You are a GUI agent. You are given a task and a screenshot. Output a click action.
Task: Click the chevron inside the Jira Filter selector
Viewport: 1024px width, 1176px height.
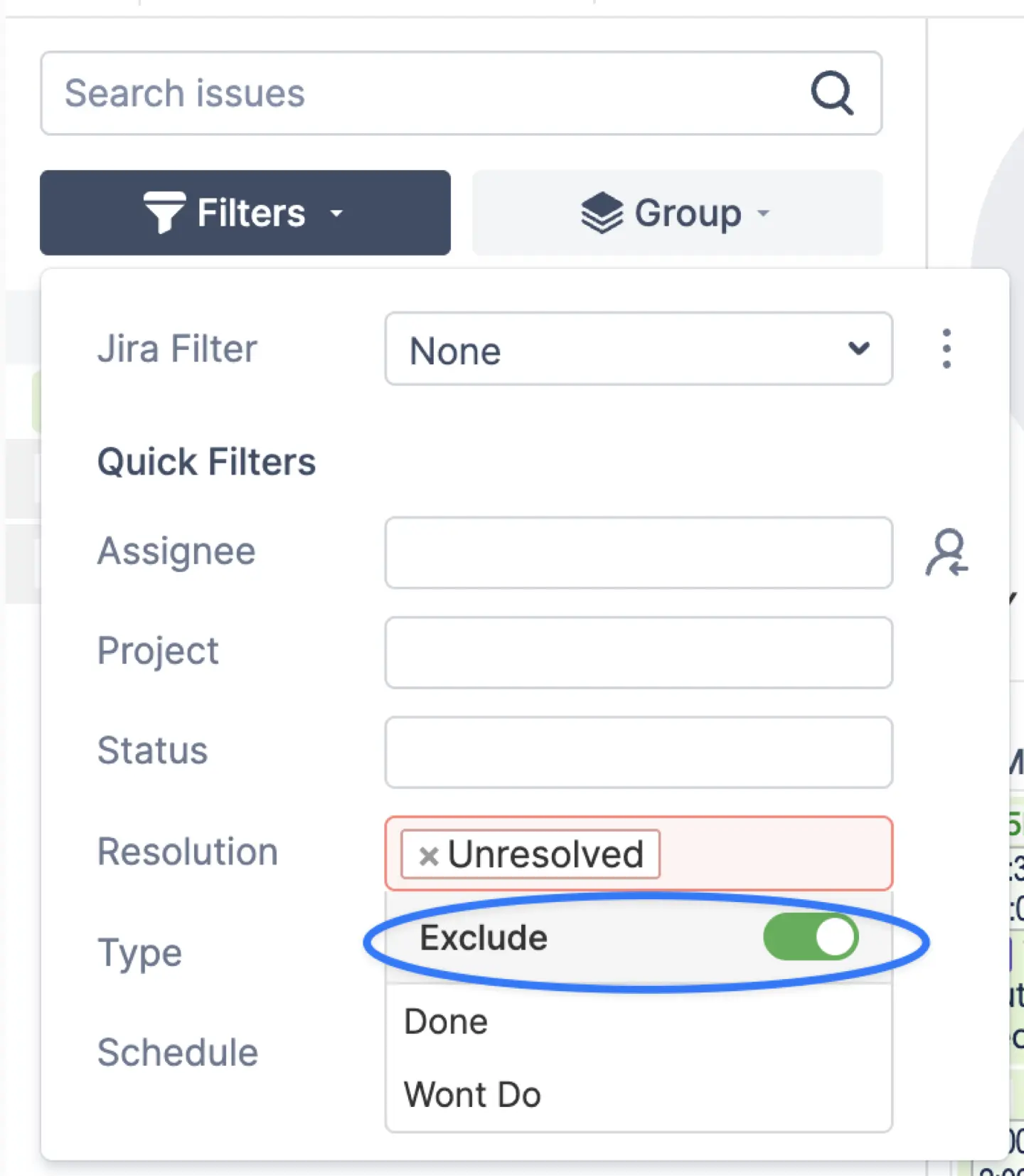click(x=859, y=350)
